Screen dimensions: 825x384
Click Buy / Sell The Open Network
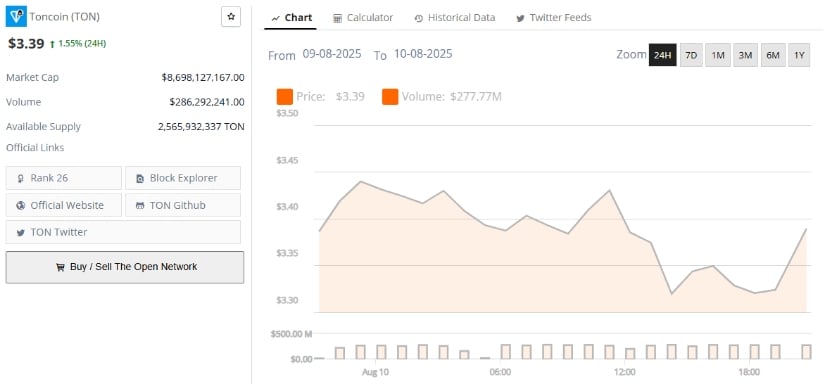pyautogui.click(x=125, y=267)
